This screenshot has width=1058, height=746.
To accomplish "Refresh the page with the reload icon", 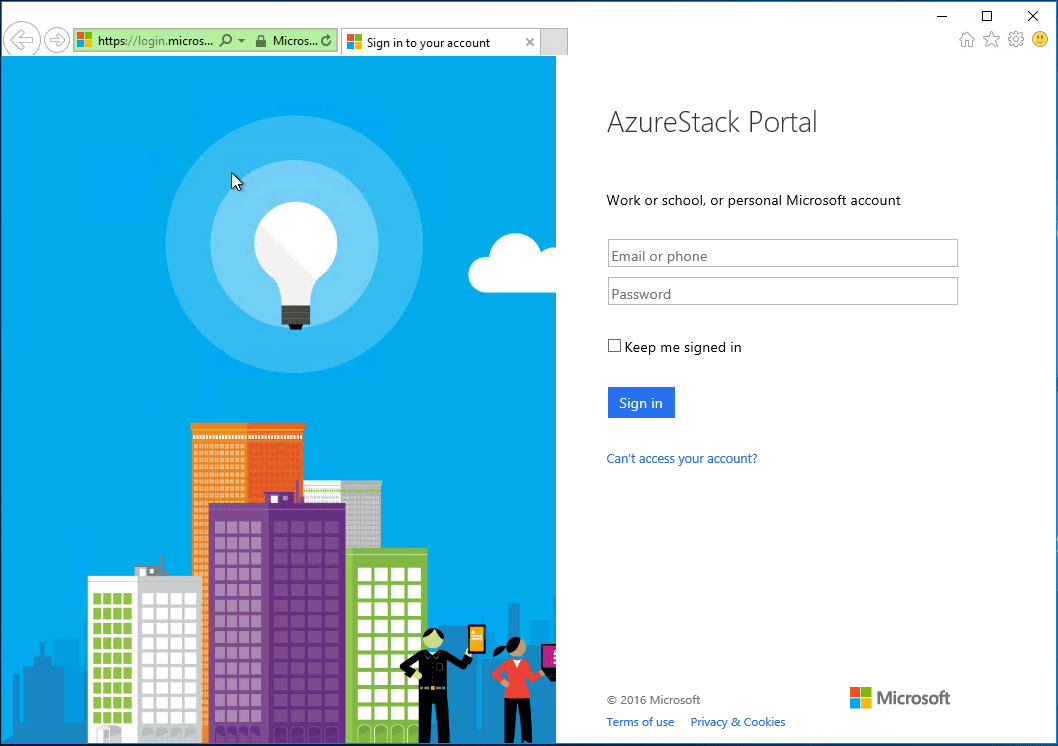I will 327,40.
